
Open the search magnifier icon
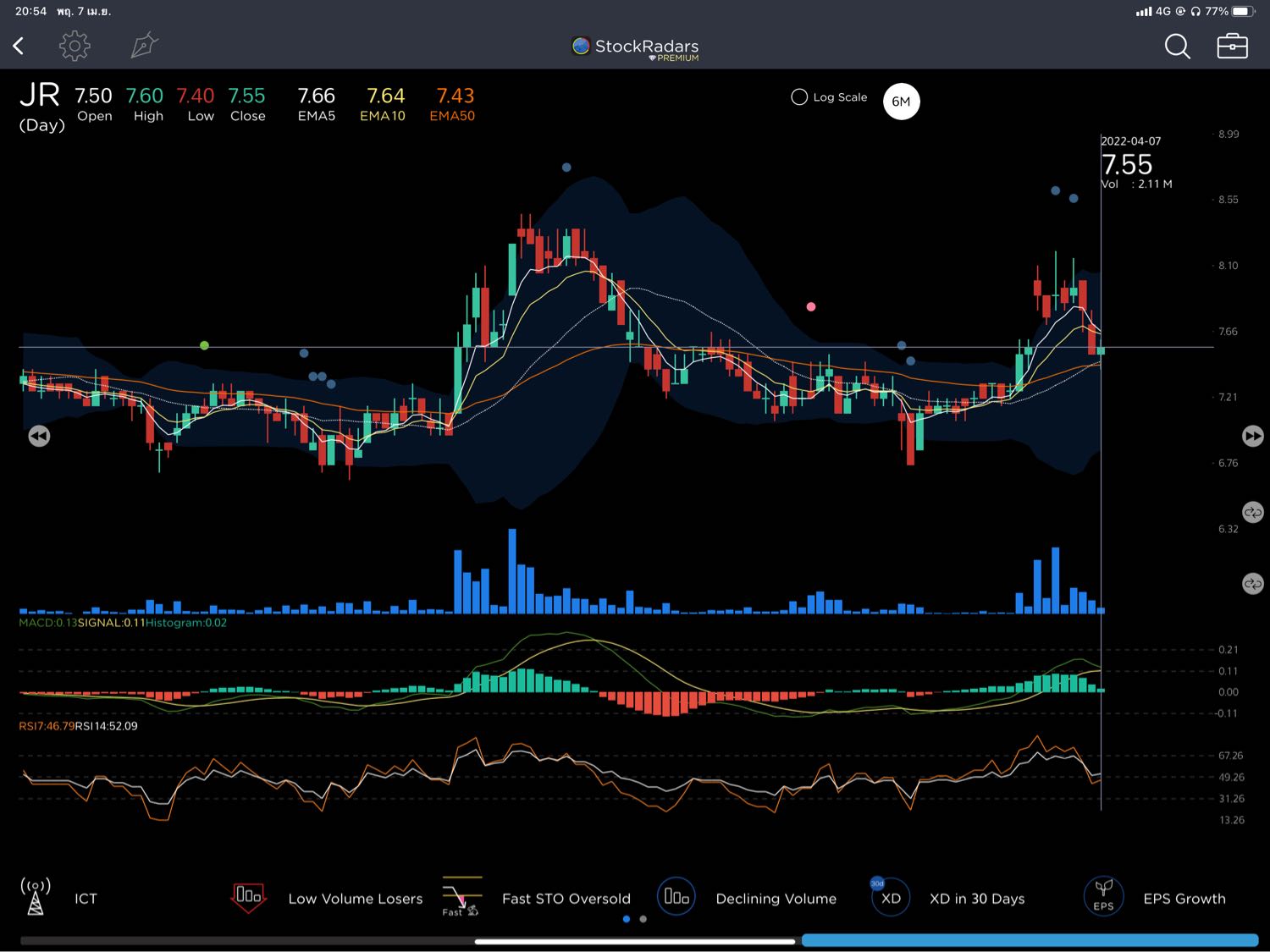(x=1177, y=47)
